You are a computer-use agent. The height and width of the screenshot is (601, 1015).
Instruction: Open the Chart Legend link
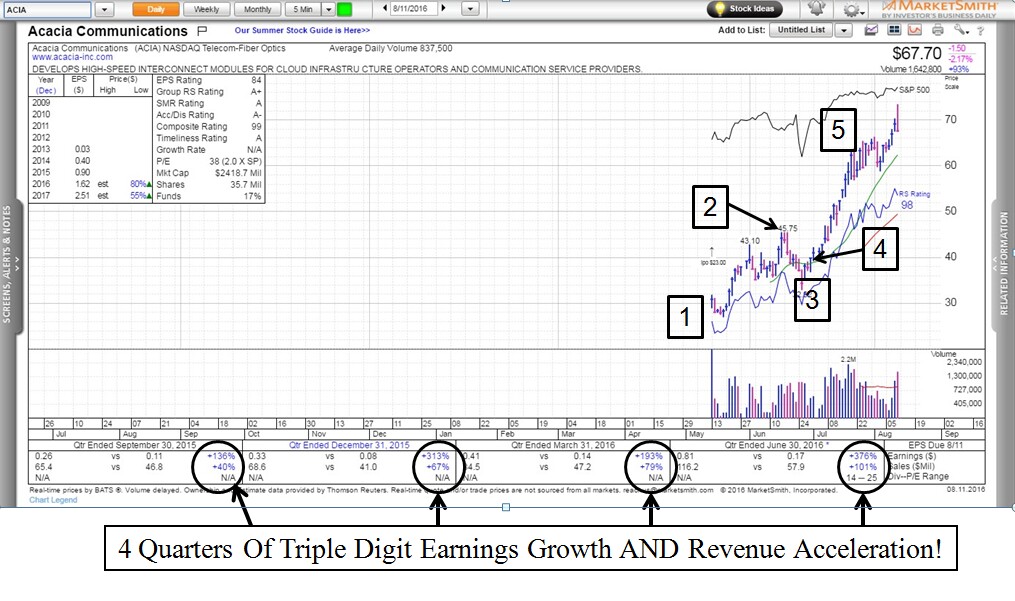(52, 500)
